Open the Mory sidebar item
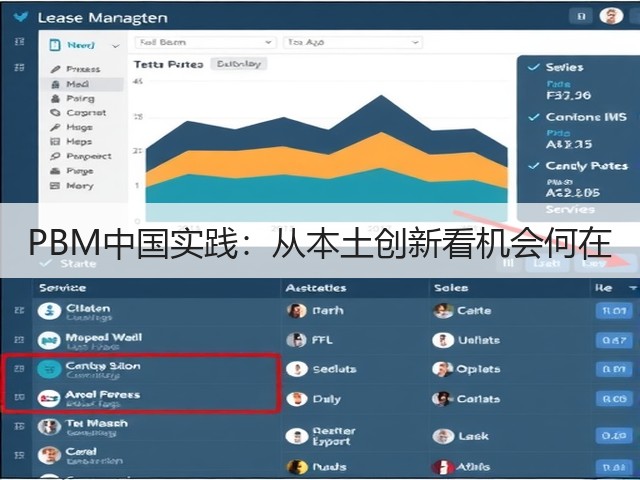The image size is (640, 480). [80, 186]
